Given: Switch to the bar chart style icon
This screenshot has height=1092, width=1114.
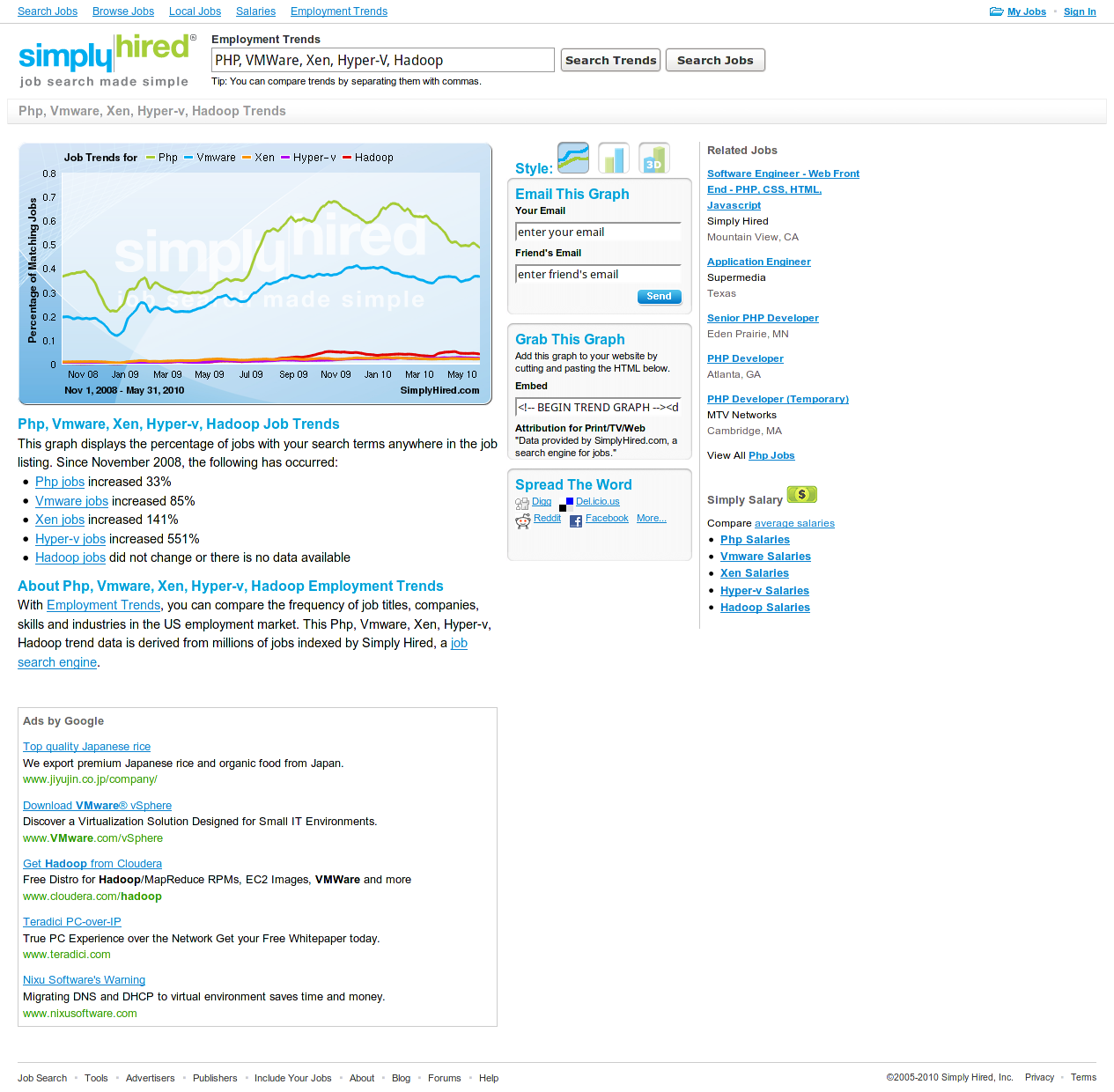Looking at the screenshot, I should click(x=614, y=158).
